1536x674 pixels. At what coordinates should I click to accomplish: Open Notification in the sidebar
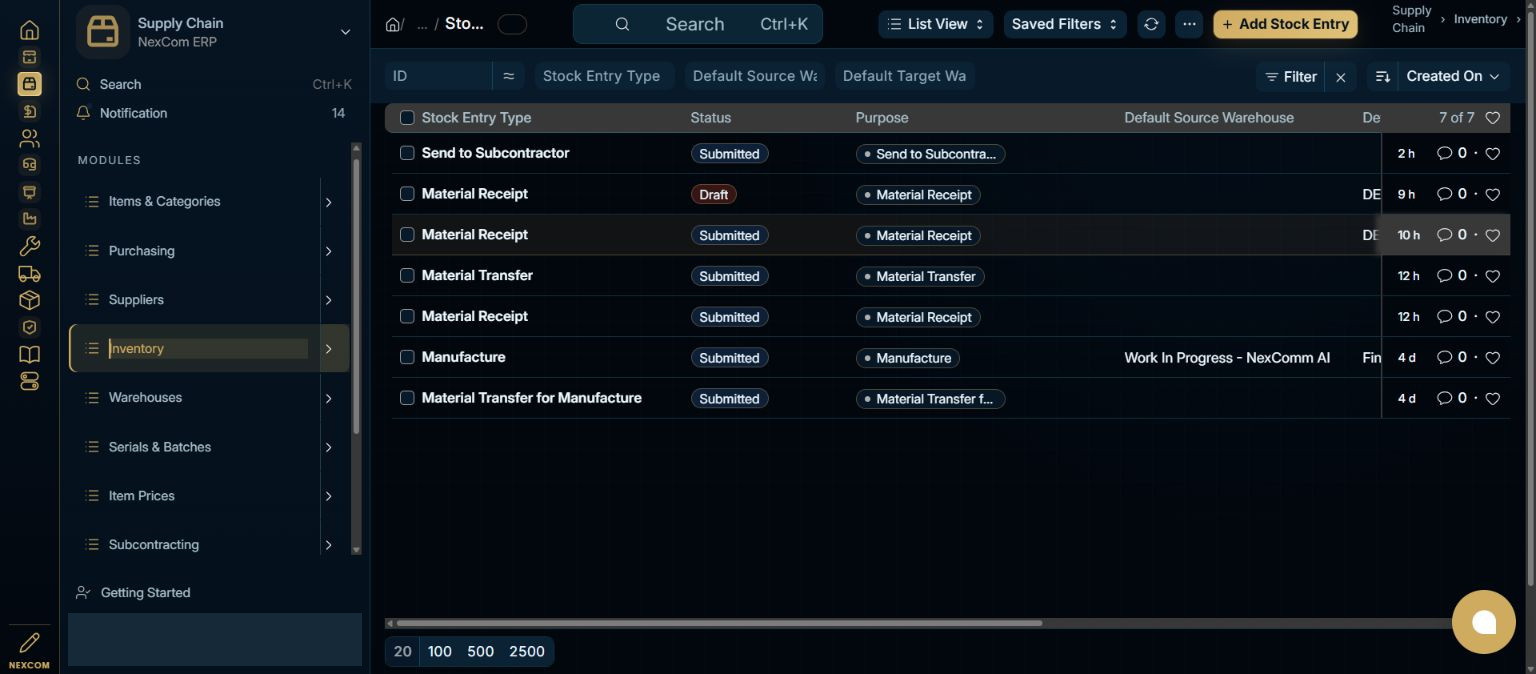(211, 113)
